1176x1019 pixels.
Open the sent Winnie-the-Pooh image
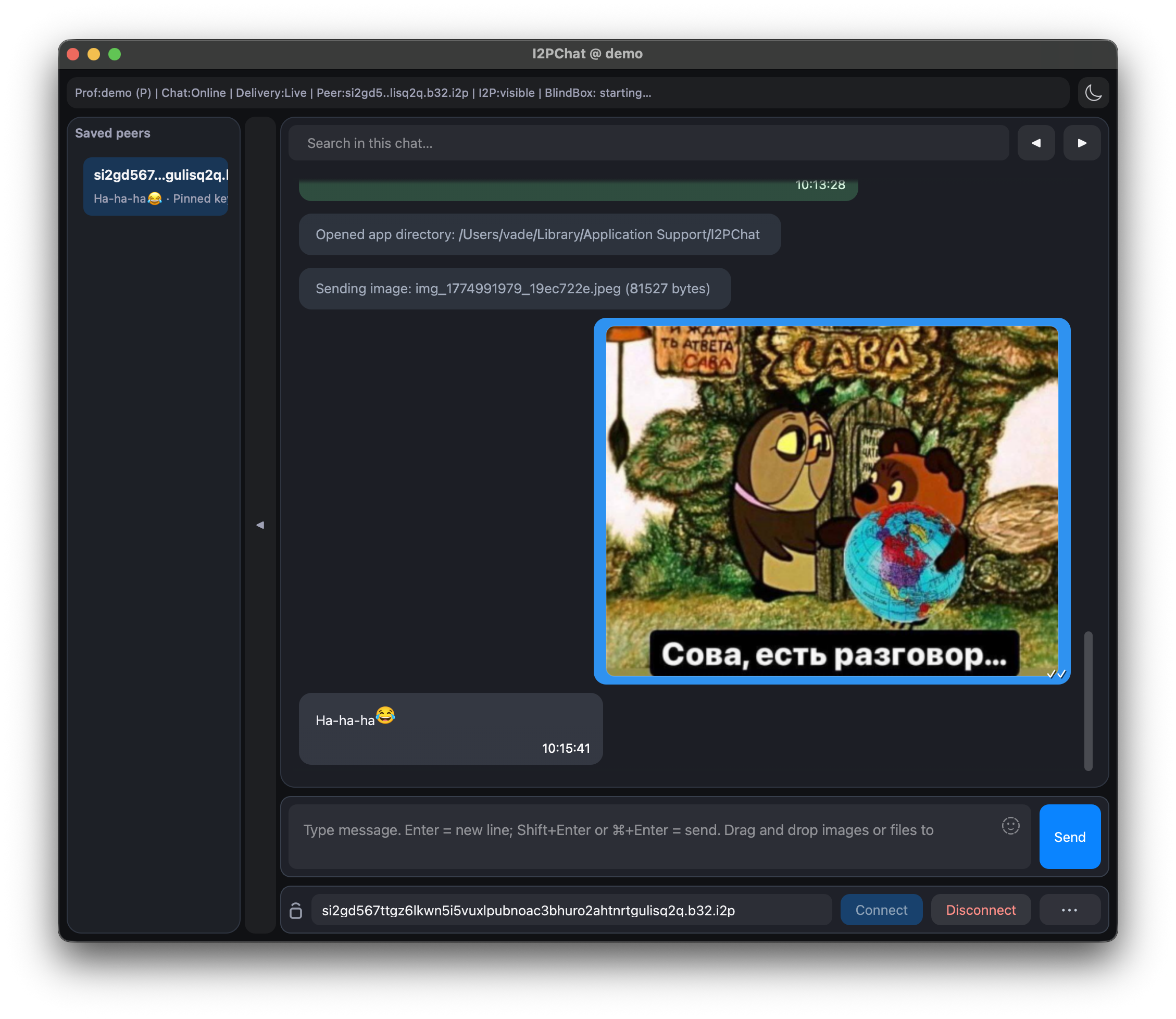(x=832, y=501)
